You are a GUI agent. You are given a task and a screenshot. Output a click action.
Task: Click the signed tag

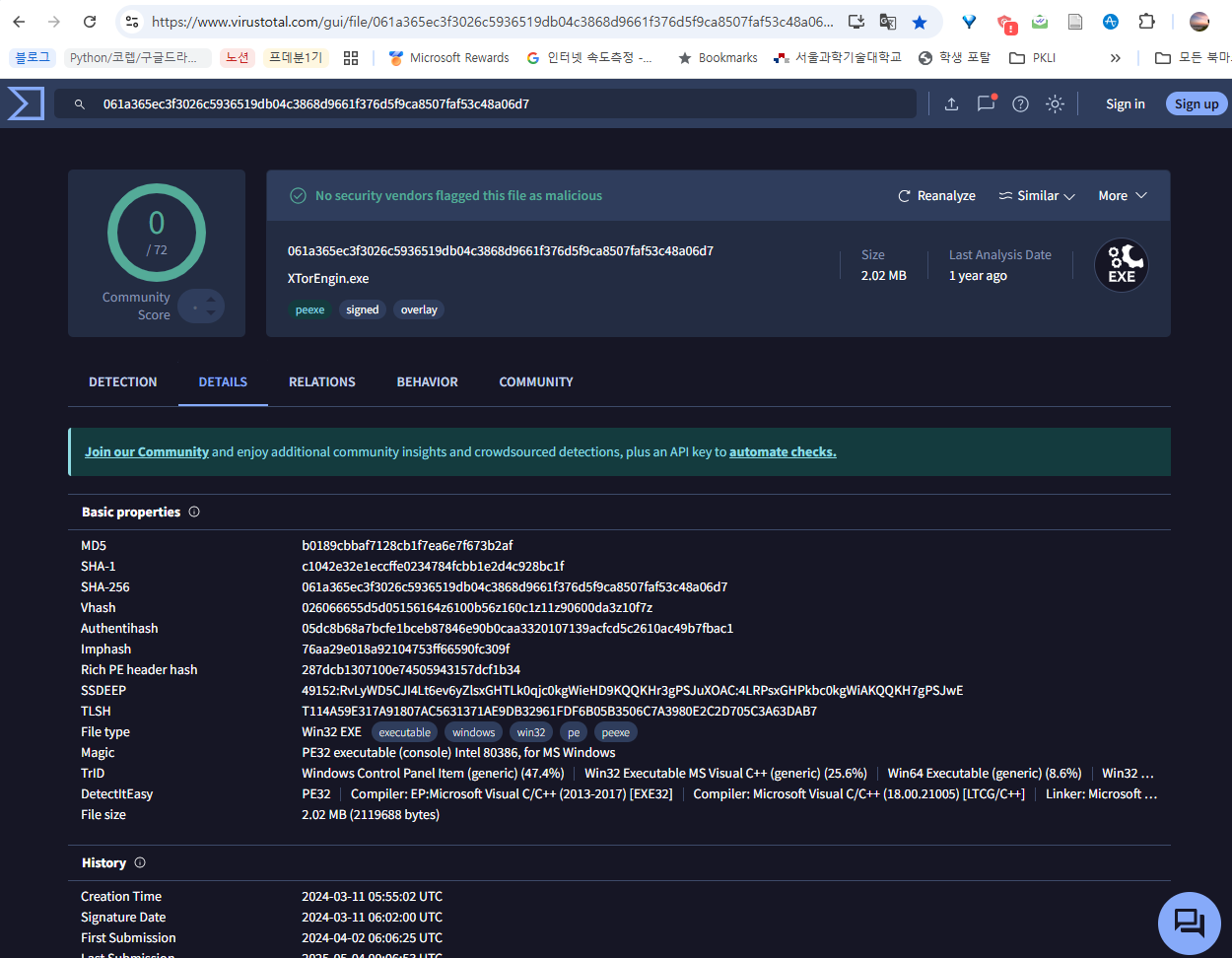363,309
